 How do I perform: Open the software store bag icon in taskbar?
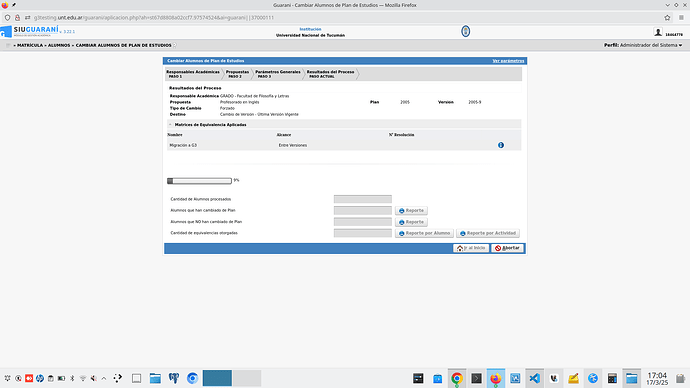pyautogui.click(x=437, y=378)
